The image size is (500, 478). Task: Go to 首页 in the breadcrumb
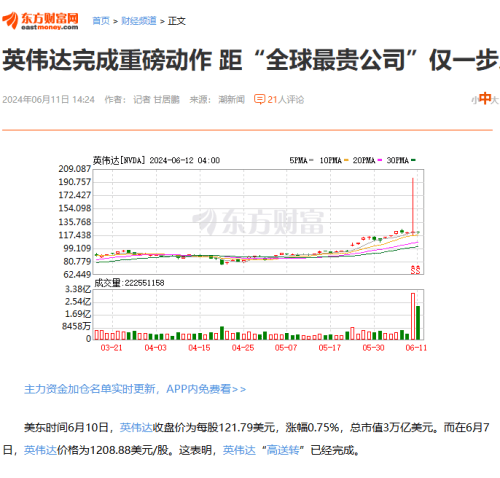click(101, 21)
